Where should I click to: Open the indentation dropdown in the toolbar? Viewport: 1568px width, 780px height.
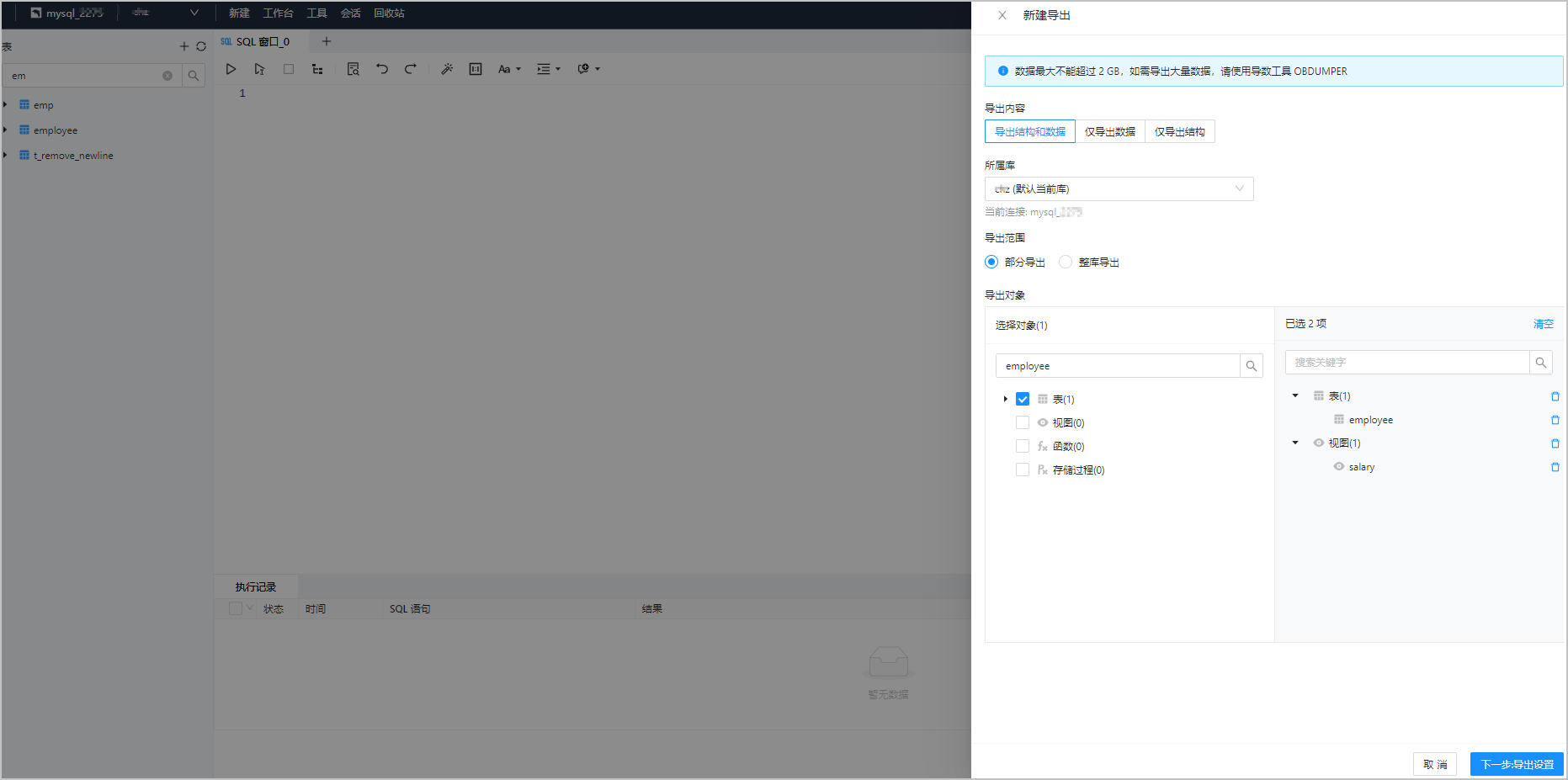549,69
